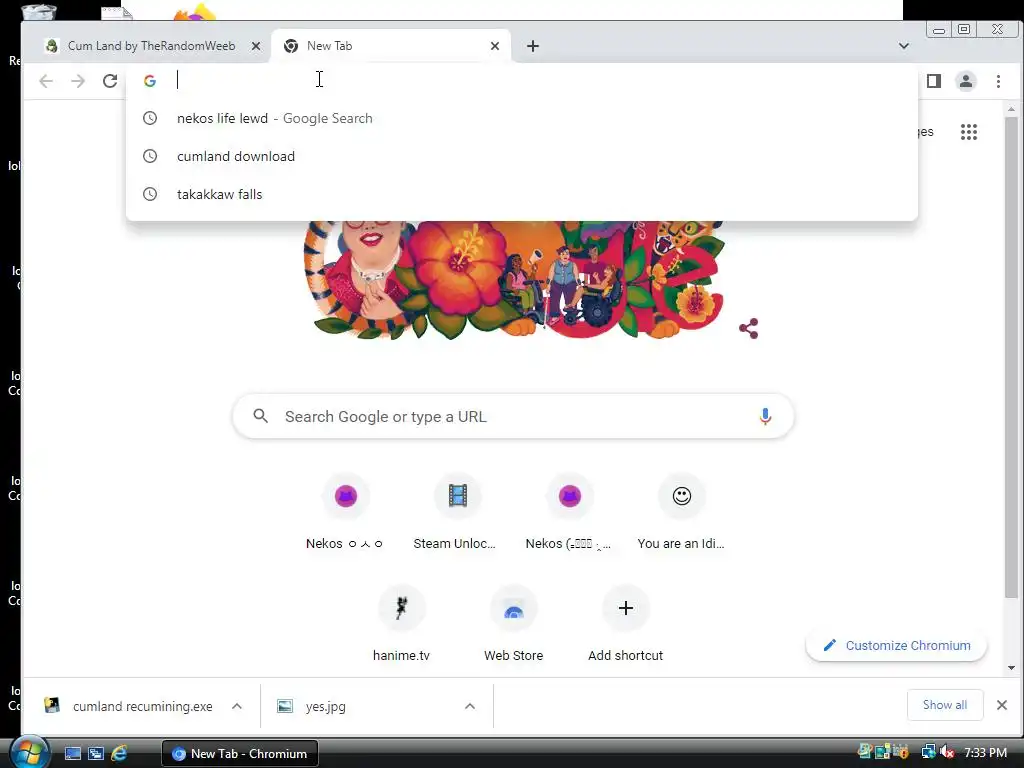Click the magnifier icon in search box
This screenshot has width=1024, height=768.
tap(261, 416)
